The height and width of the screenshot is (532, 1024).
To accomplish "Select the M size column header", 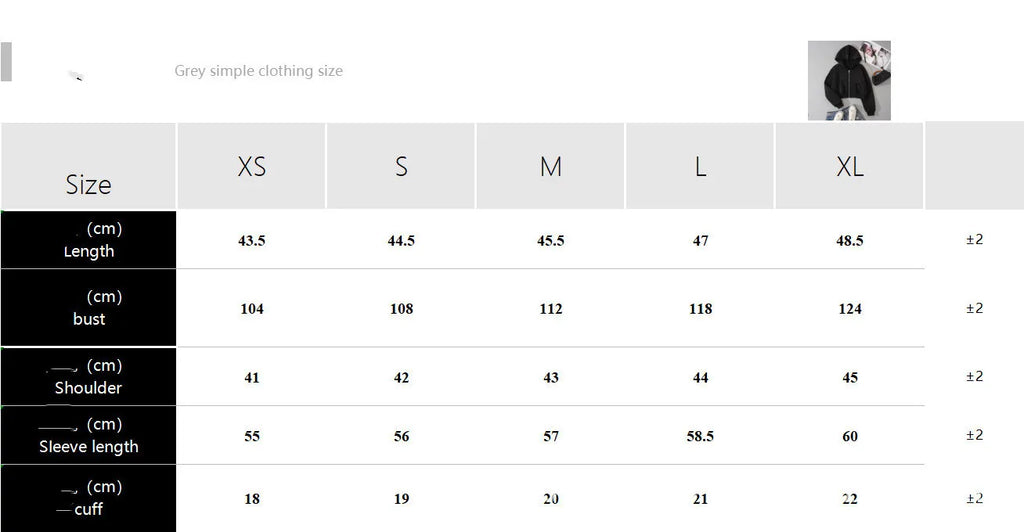I will pyautogui.click(x=551, y=166).
